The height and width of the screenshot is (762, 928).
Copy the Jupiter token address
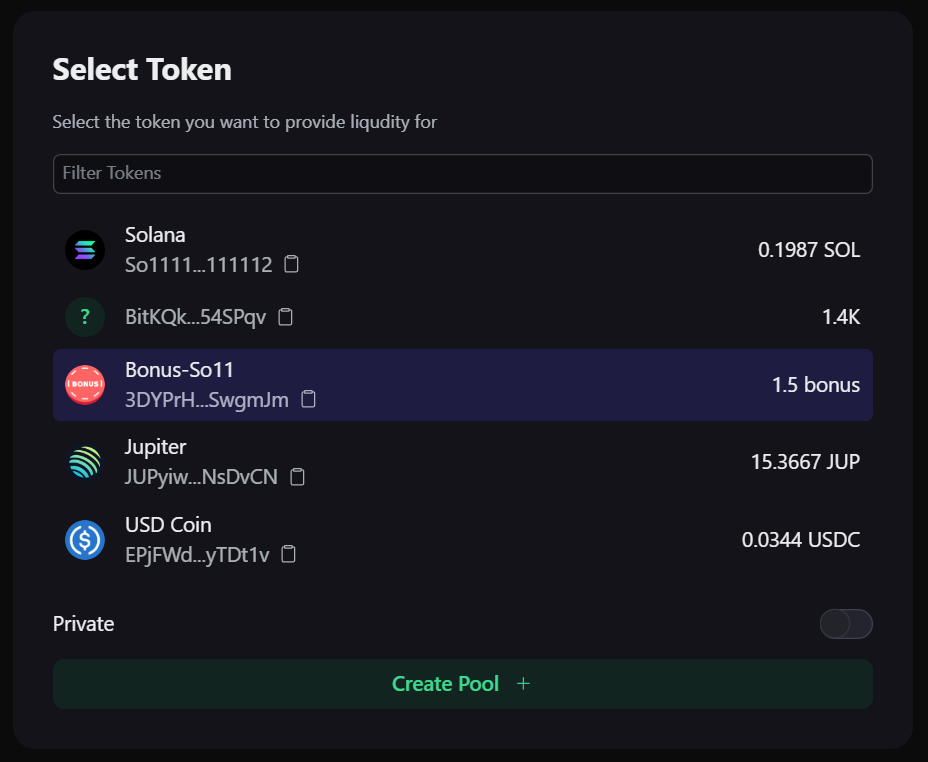click(297, 477)
